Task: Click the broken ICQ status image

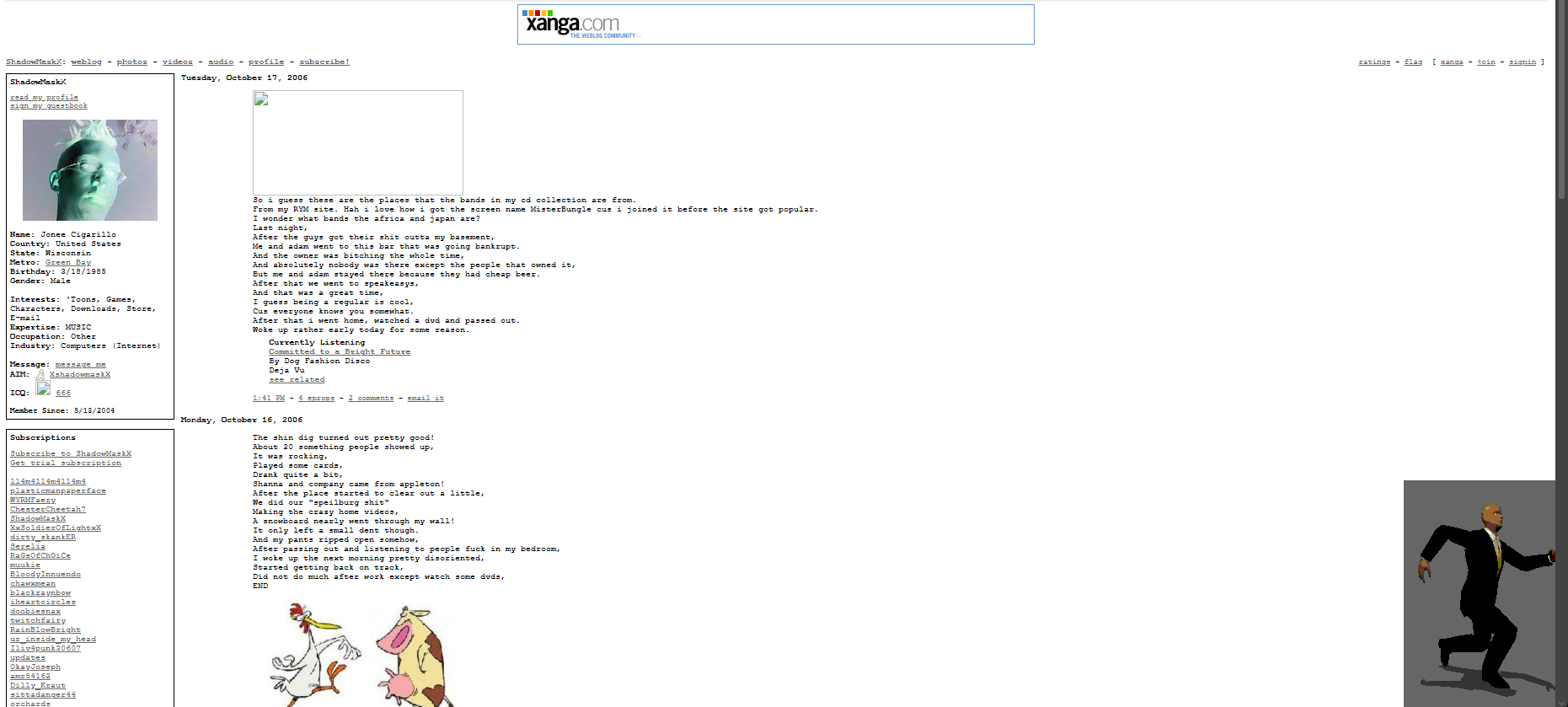Action: tap(43, 388)
